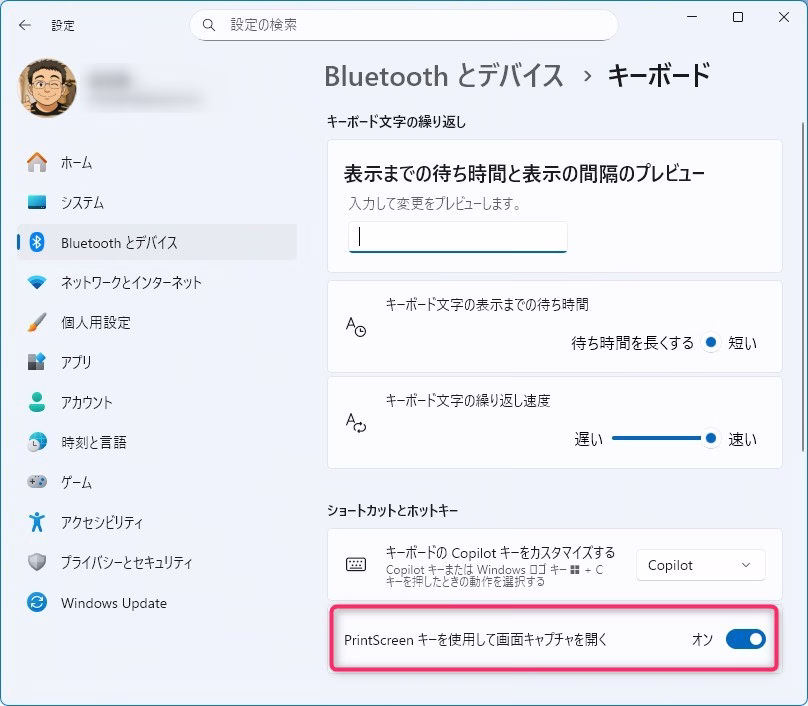Click the Home house icon in sidebar
The width and height of the screenshot is (808, 706).
coord(37,162)
